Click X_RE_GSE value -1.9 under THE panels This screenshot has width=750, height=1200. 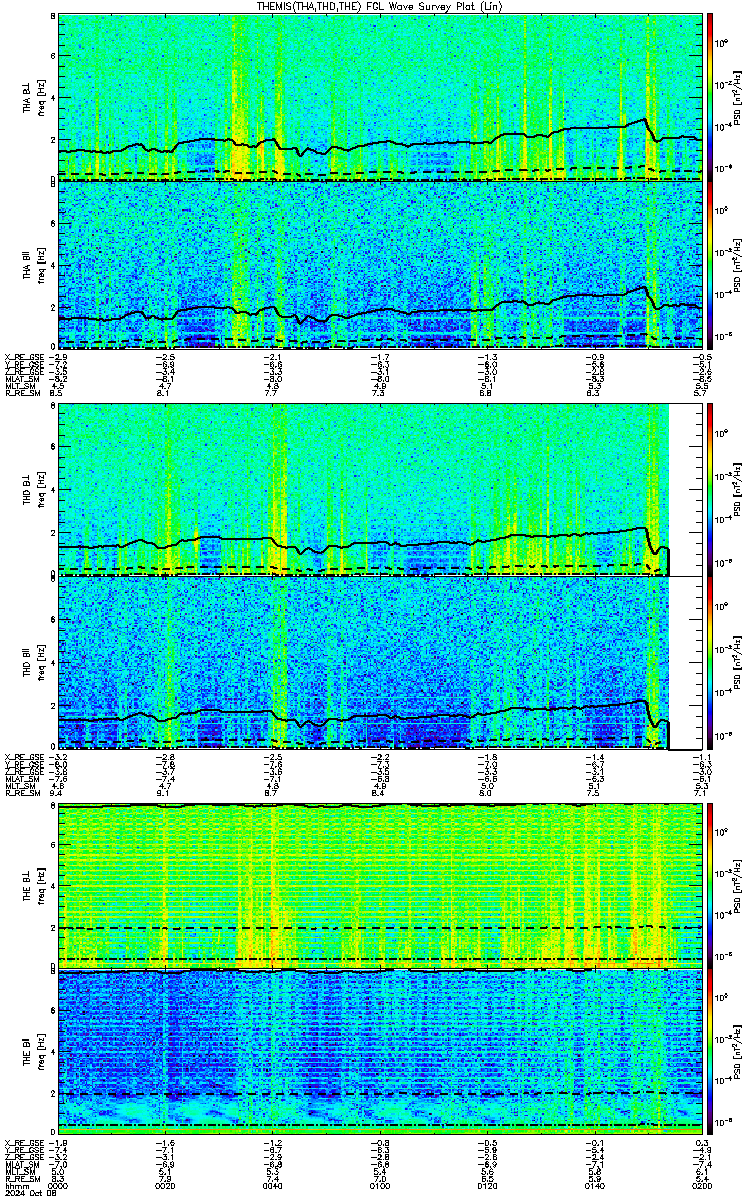tap(56, 1142)
